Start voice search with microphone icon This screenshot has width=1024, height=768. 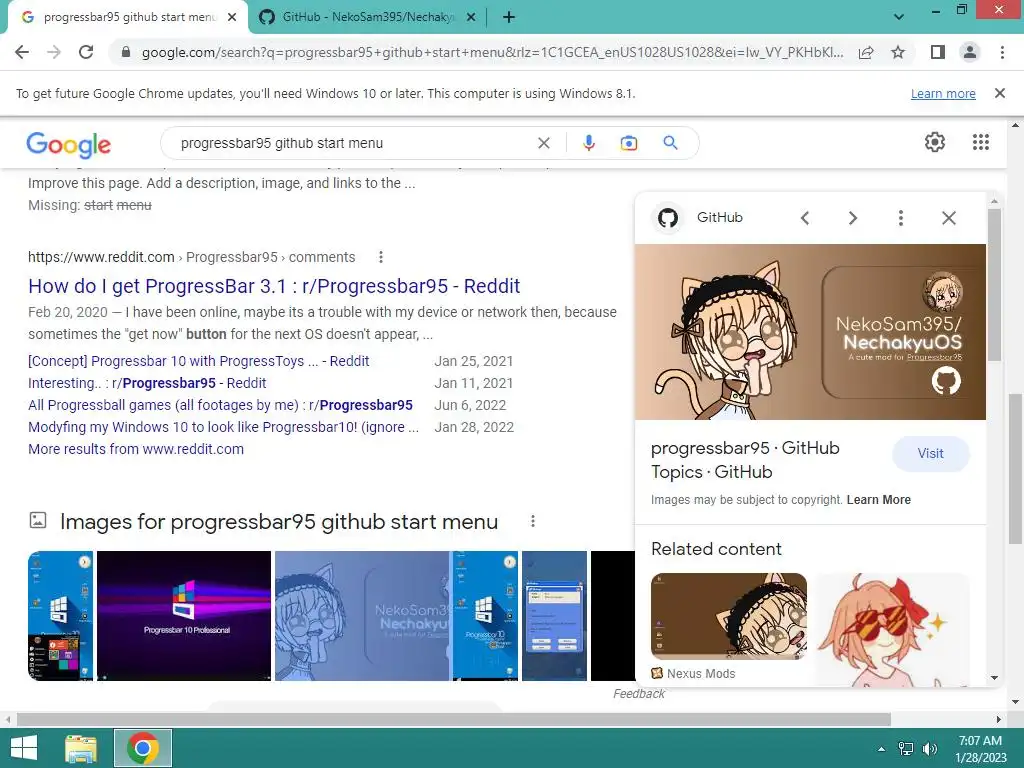(588, 143)
